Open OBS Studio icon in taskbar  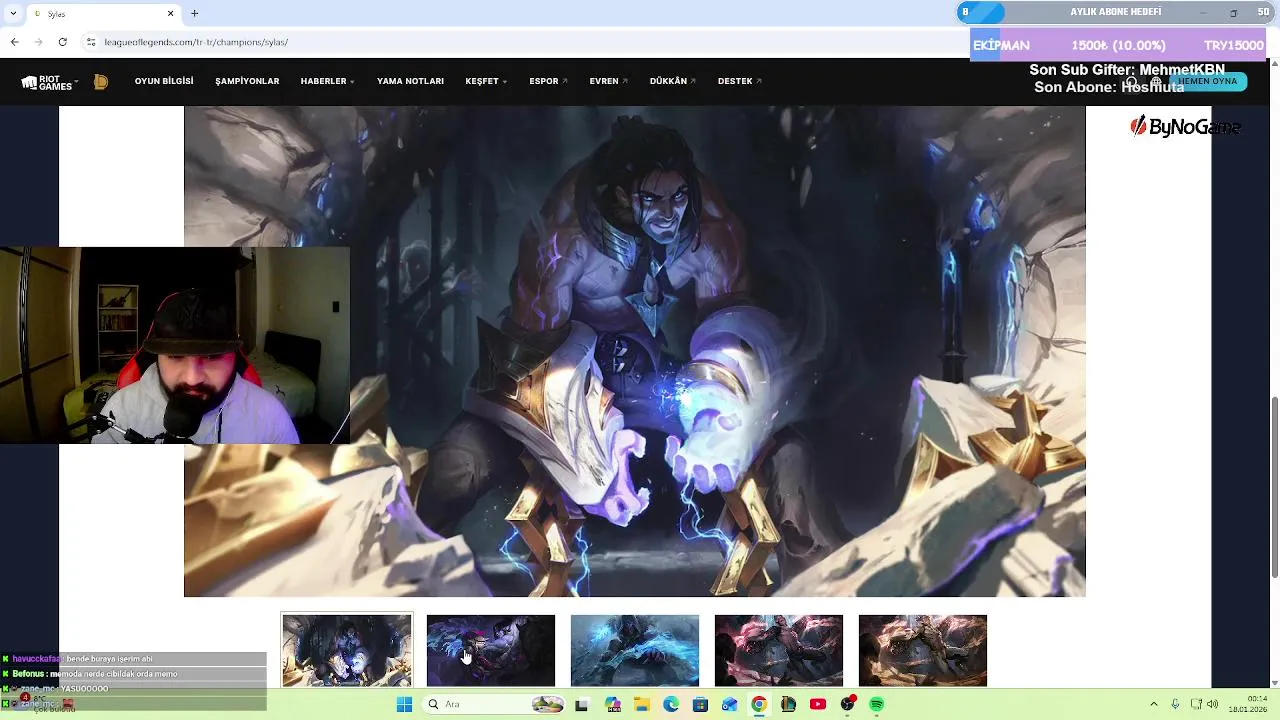tap(848, 704)
